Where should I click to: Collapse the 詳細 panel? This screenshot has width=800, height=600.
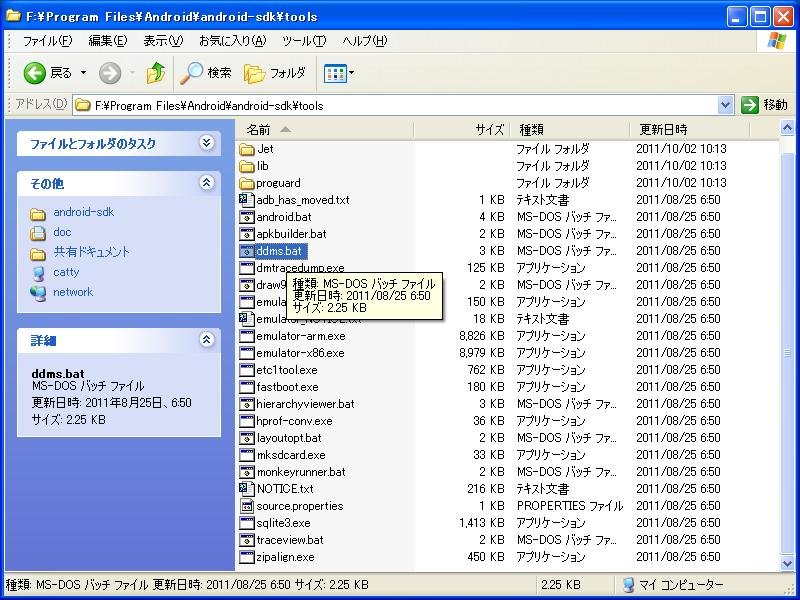(x=207, y=339)
